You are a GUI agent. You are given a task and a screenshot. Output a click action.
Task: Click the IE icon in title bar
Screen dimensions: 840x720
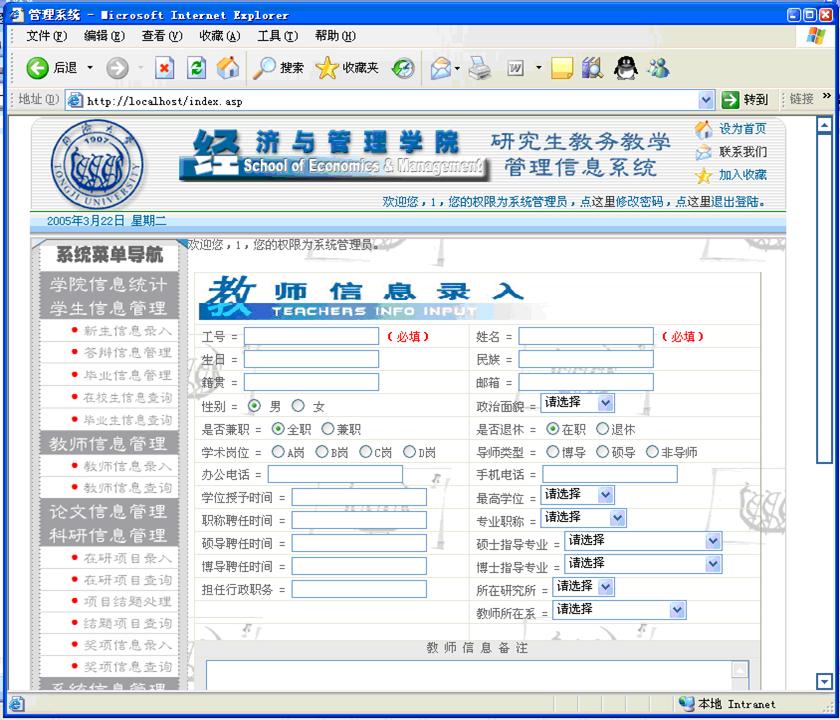tap(16, 14)
